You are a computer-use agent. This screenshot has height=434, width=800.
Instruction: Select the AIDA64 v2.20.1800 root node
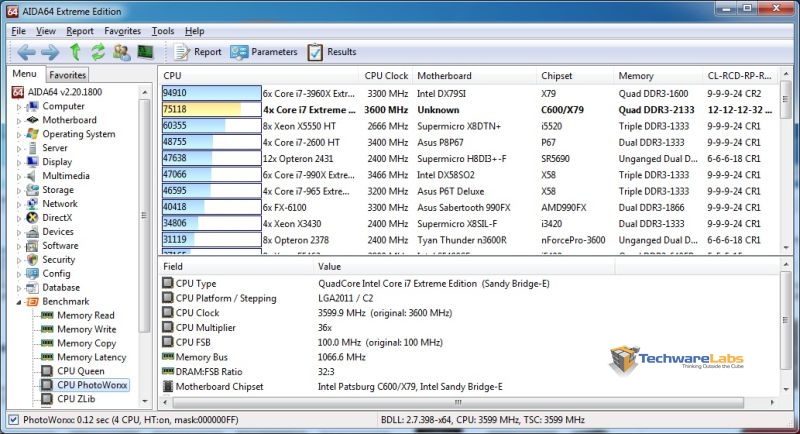pos(57,92)
